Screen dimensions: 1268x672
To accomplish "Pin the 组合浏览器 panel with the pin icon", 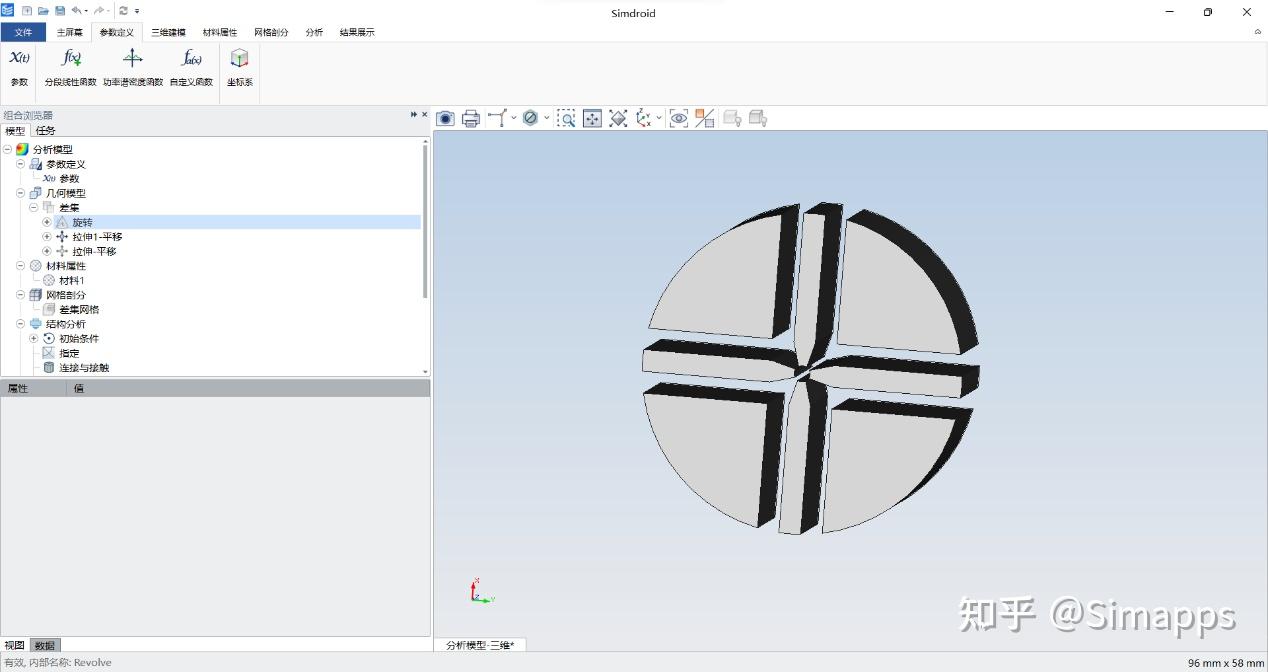I will 412,114.
